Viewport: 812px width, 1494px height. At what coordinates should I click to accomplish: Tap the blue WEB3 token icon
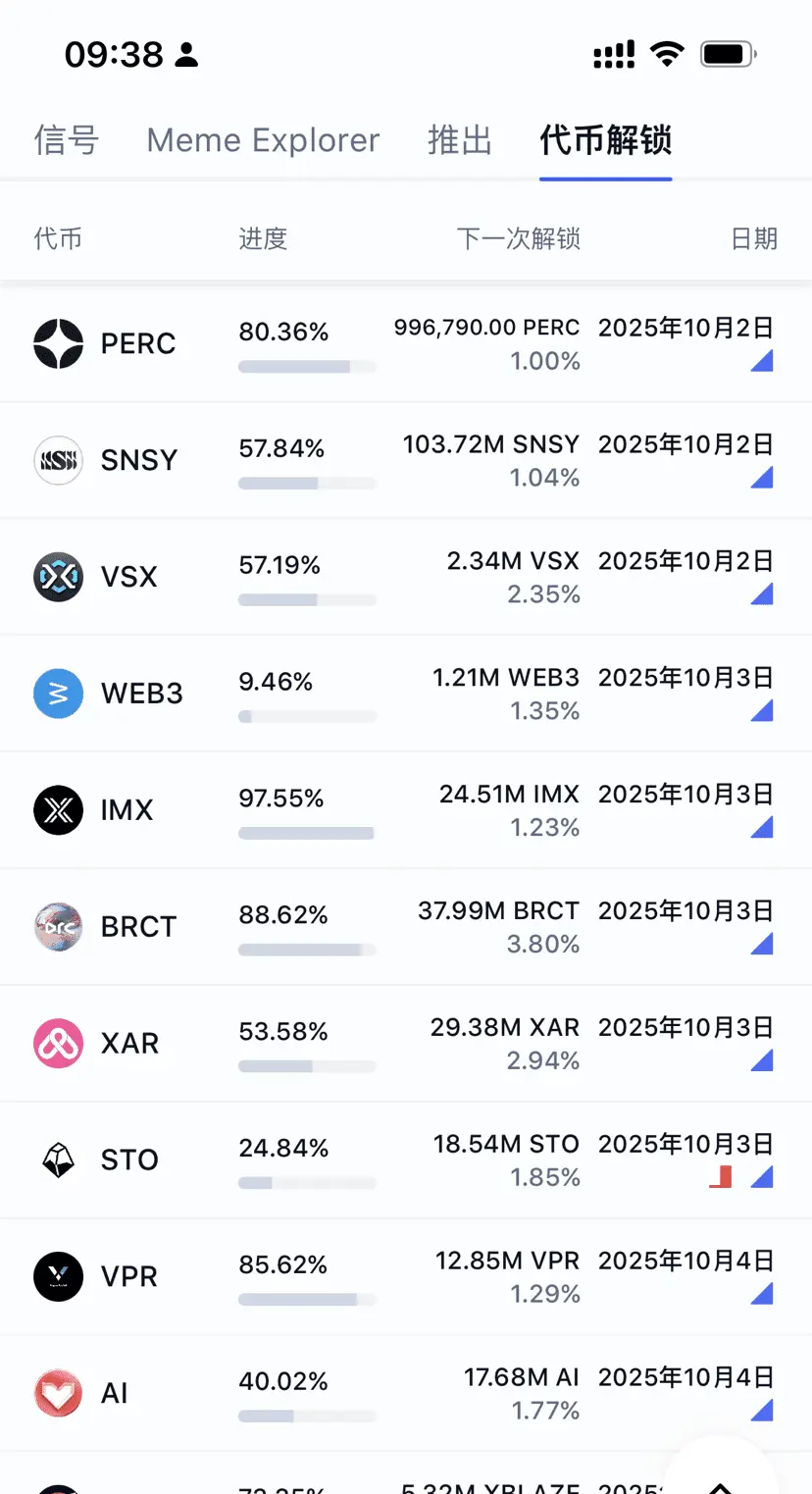59,694
